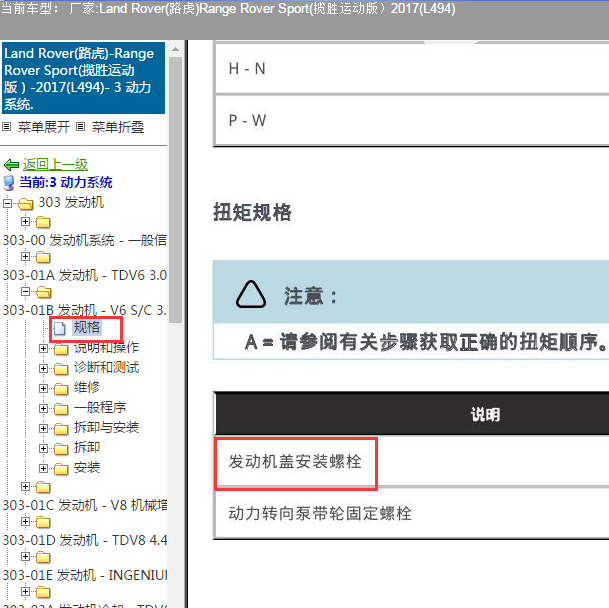
Task: Expand the node above 303-01C 发动机 V8
Action: pyautogui.click(x=25, y=486)
